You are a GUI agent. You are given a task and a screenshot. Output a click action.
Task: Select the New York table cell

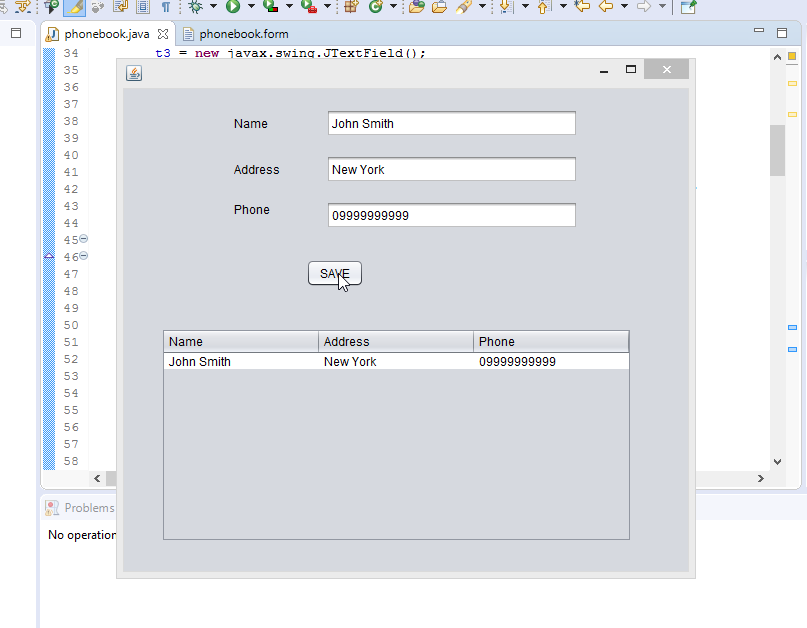[x=396, y=362]
